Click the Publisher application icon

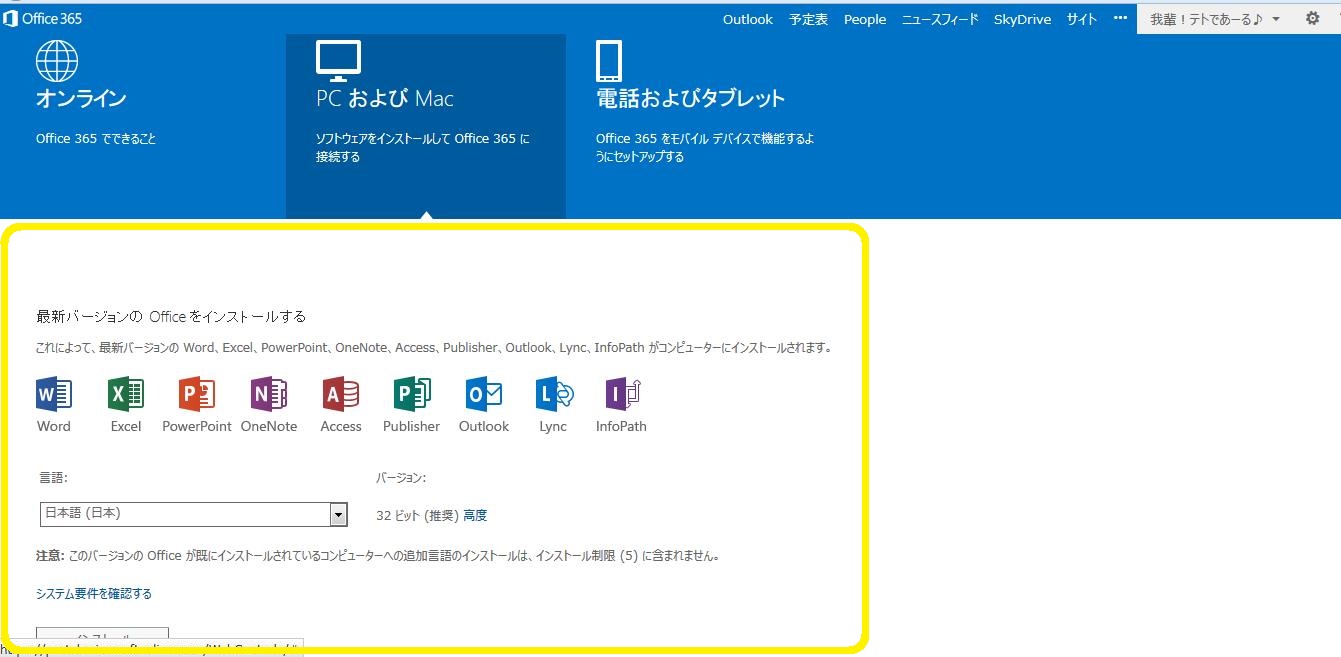click(412, 395)
